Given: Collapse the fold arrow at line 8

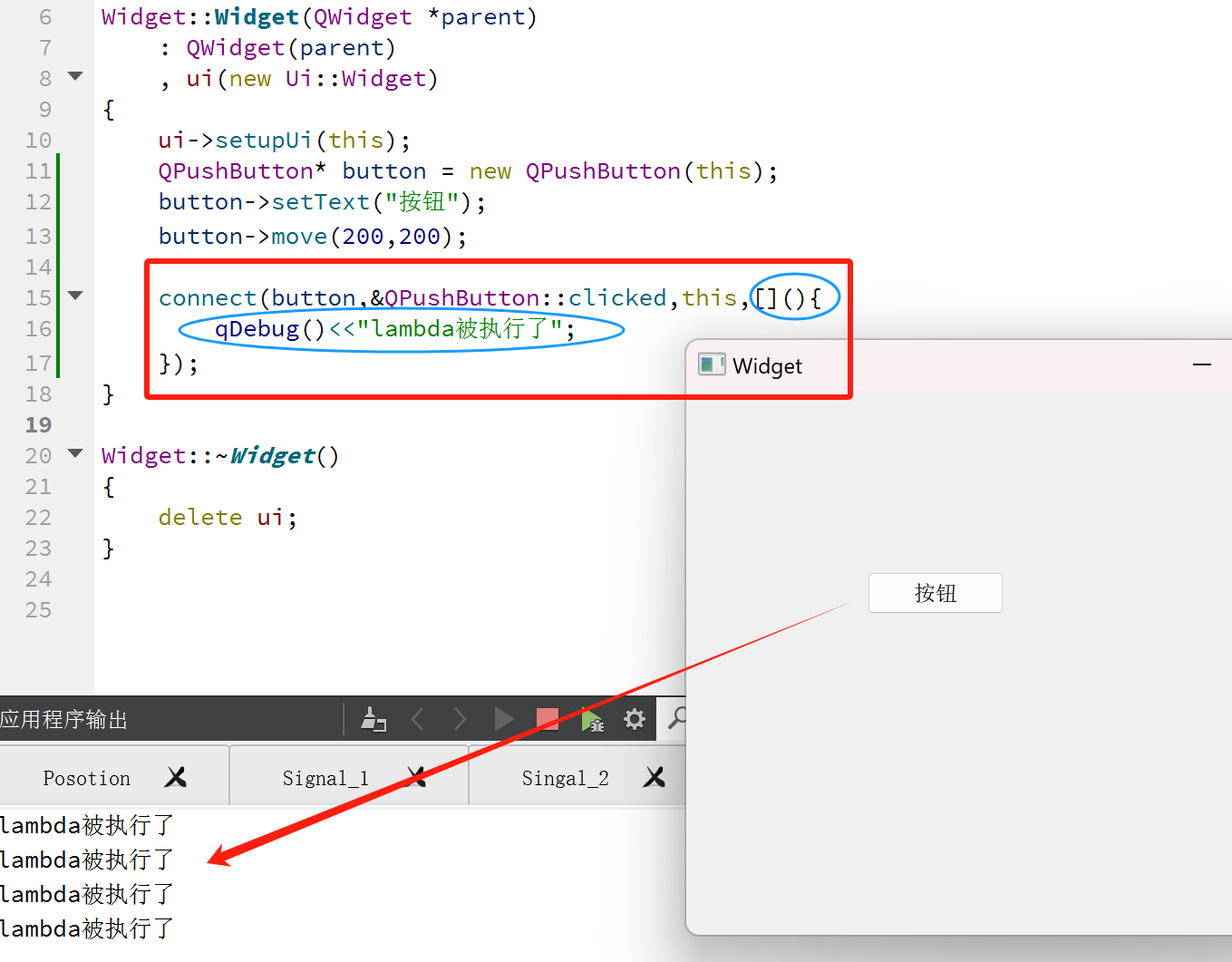Looking at the screenshot, I should pyautogui.click(x=76, y=76).
